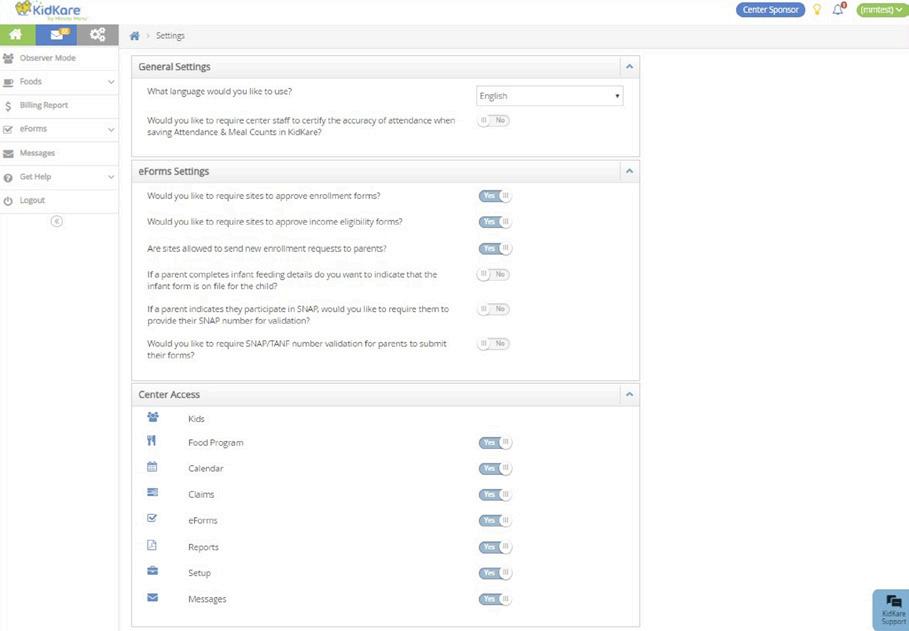This screenshot has width=909, height=631.
Task: Click the breadcrumb home icon
Action: [x=135, y=36]
